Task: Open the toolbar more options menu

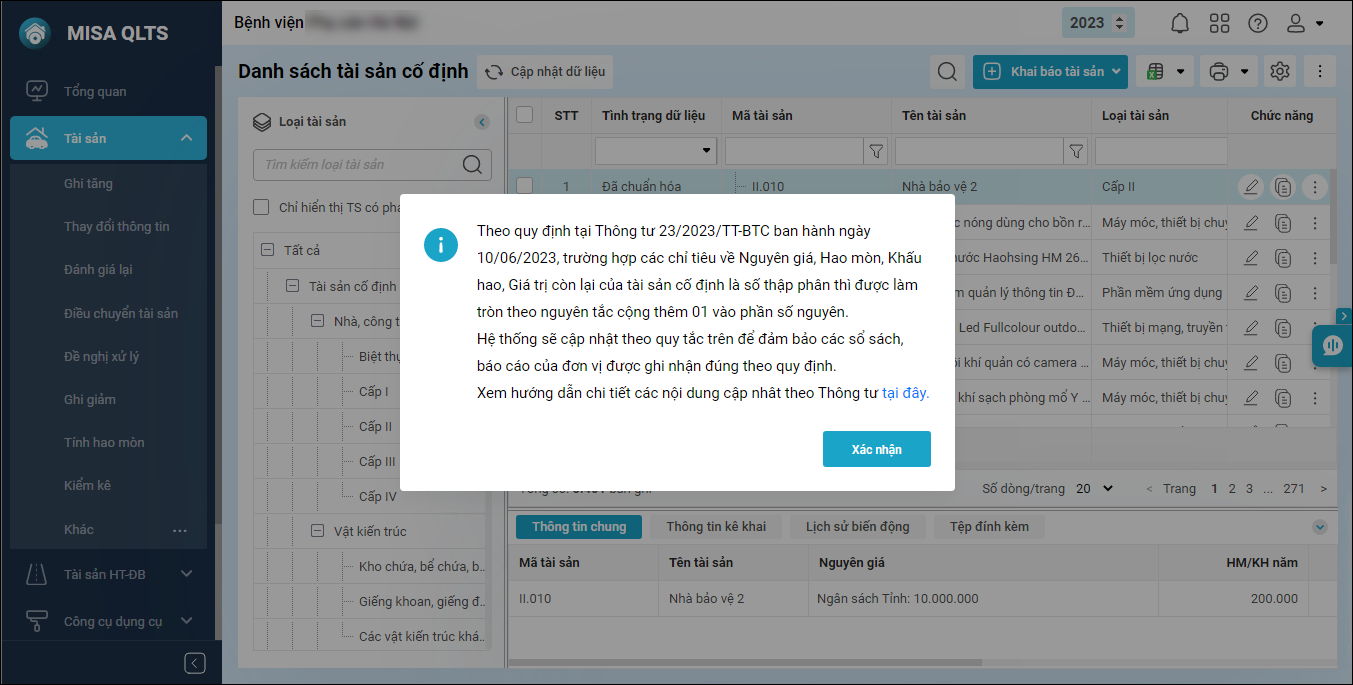Action: [1320, 71]
